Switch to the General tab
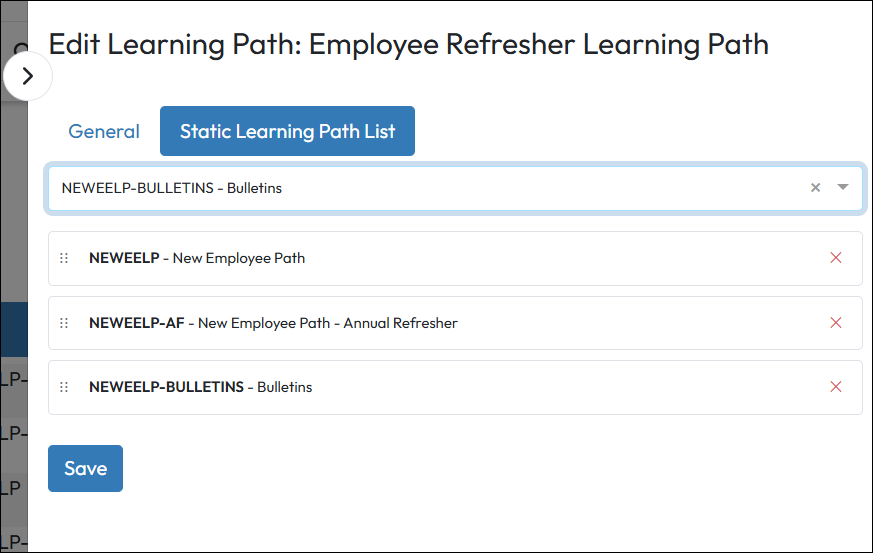This screenshot has width=873, height=553. (104, 131)
